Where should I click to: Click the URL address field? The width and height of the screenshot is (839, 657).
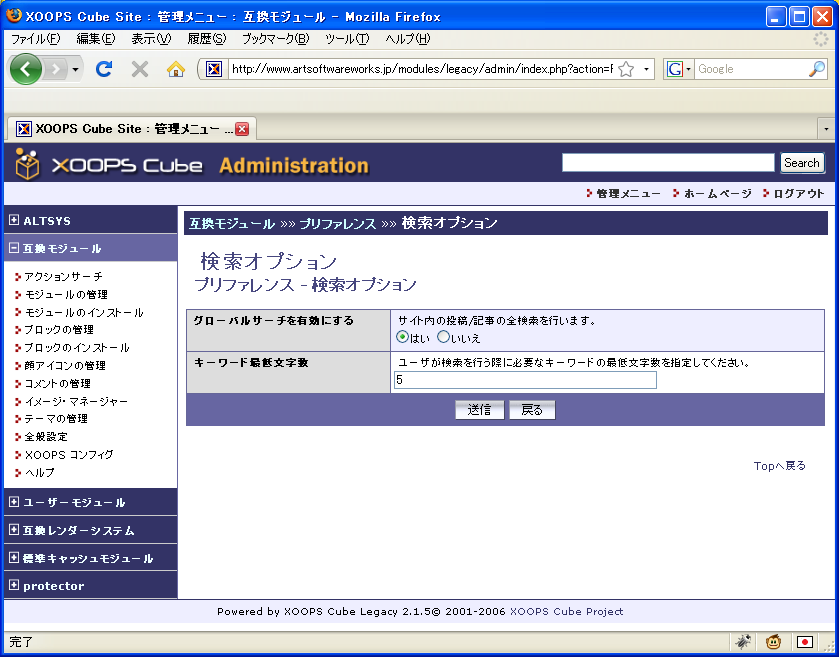pos(422,69)
